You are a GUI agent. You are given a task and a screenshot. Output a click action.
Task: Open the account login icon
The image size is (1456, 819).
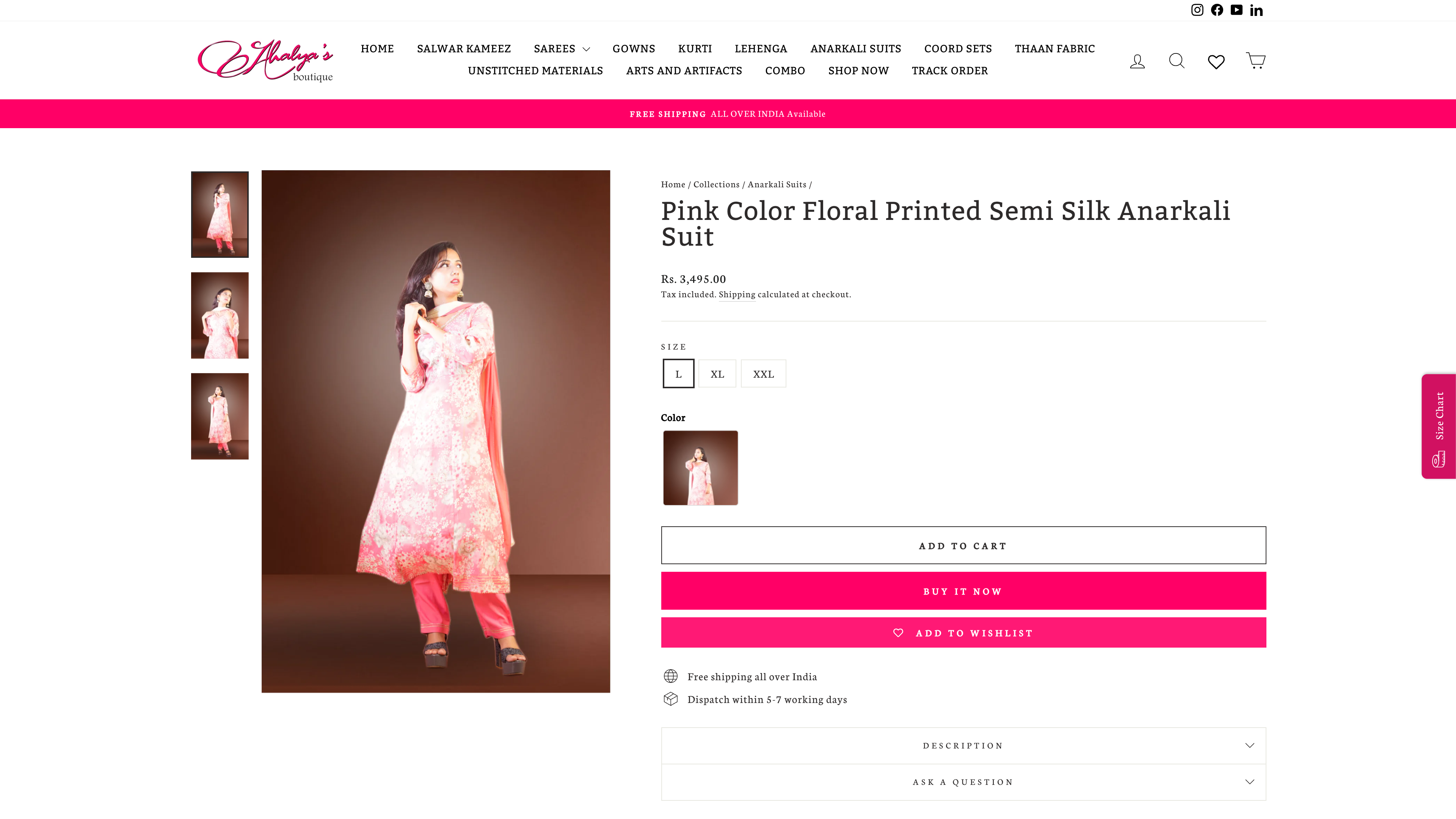point(1137,61)
